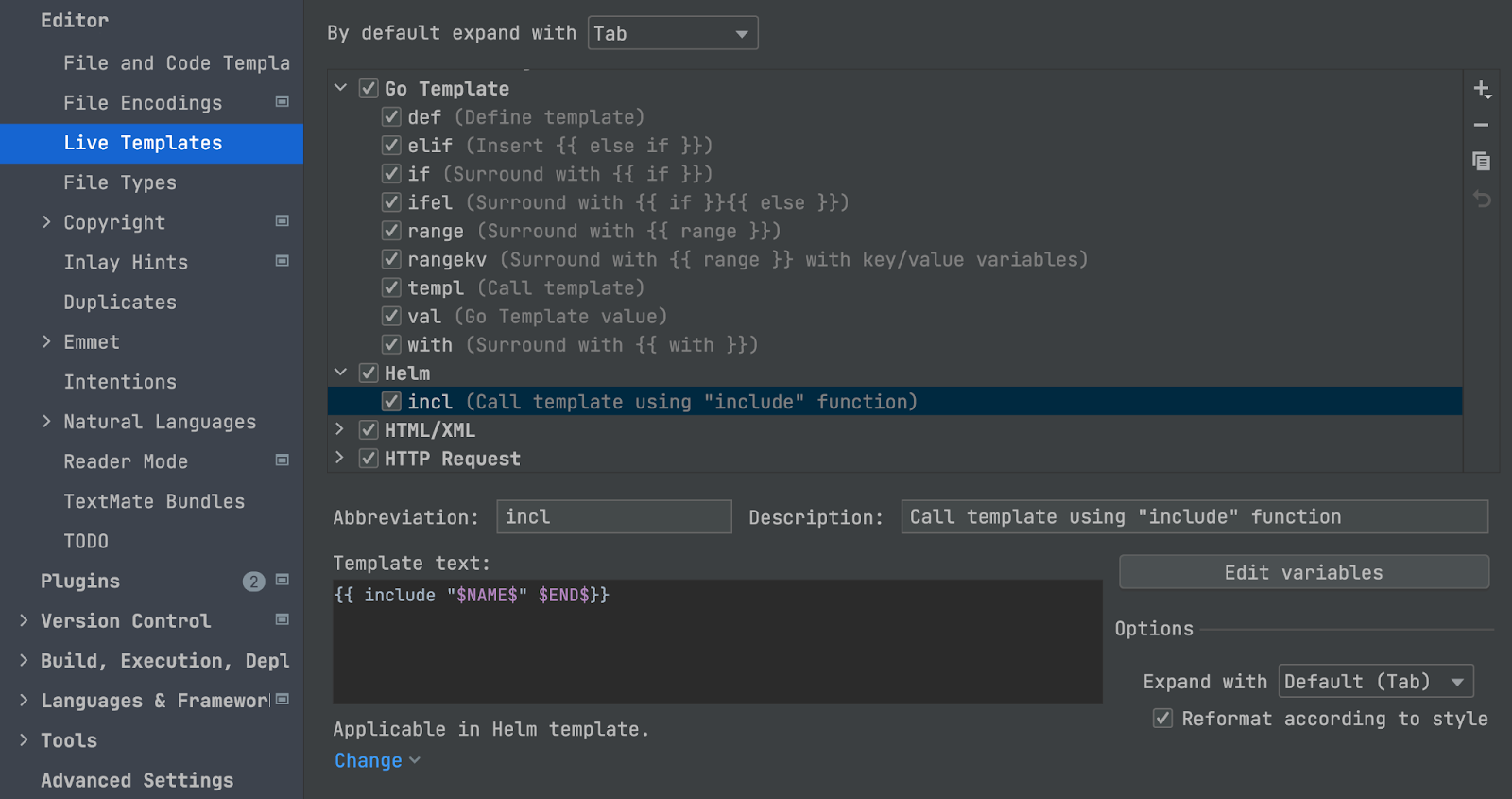This screenshot has width=1512, height=799.
Task: Open the Expand with Default (Tab) dropdown
Action: tap(1375, 682)
